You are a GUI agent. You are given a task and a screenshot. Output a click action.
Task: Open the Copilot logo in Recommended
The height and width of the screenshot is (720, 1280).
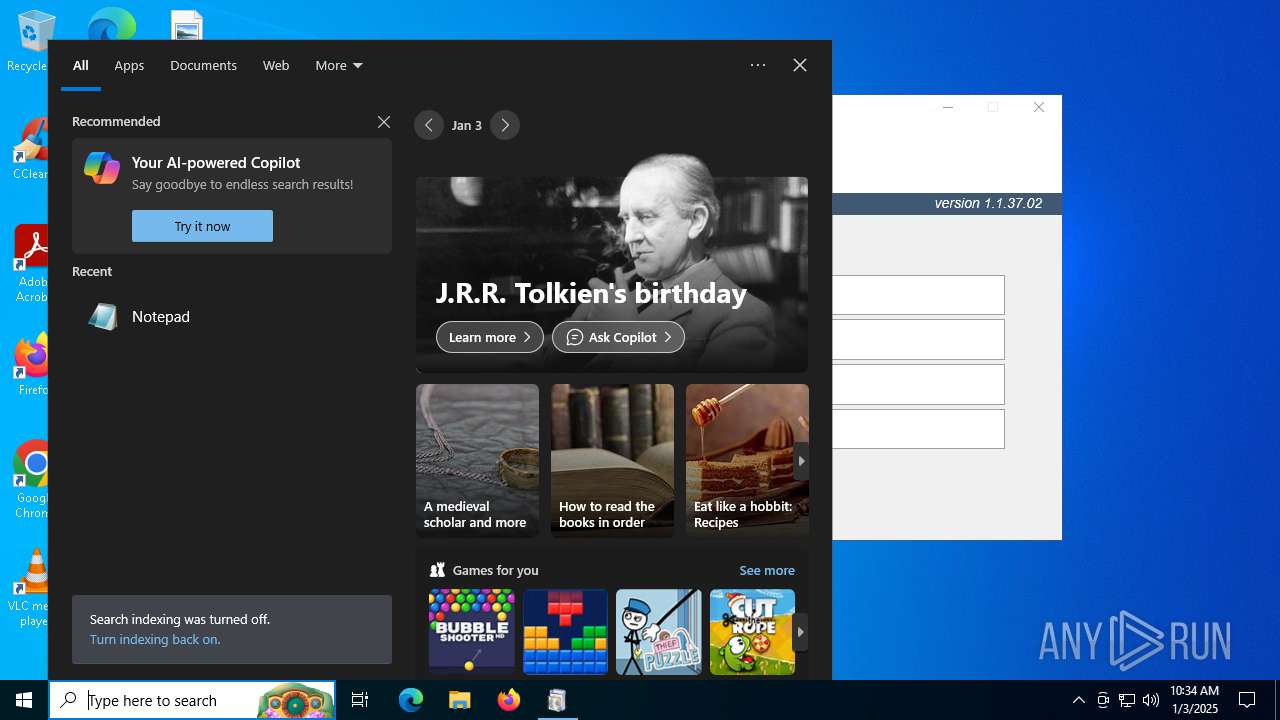coord(102,168)
